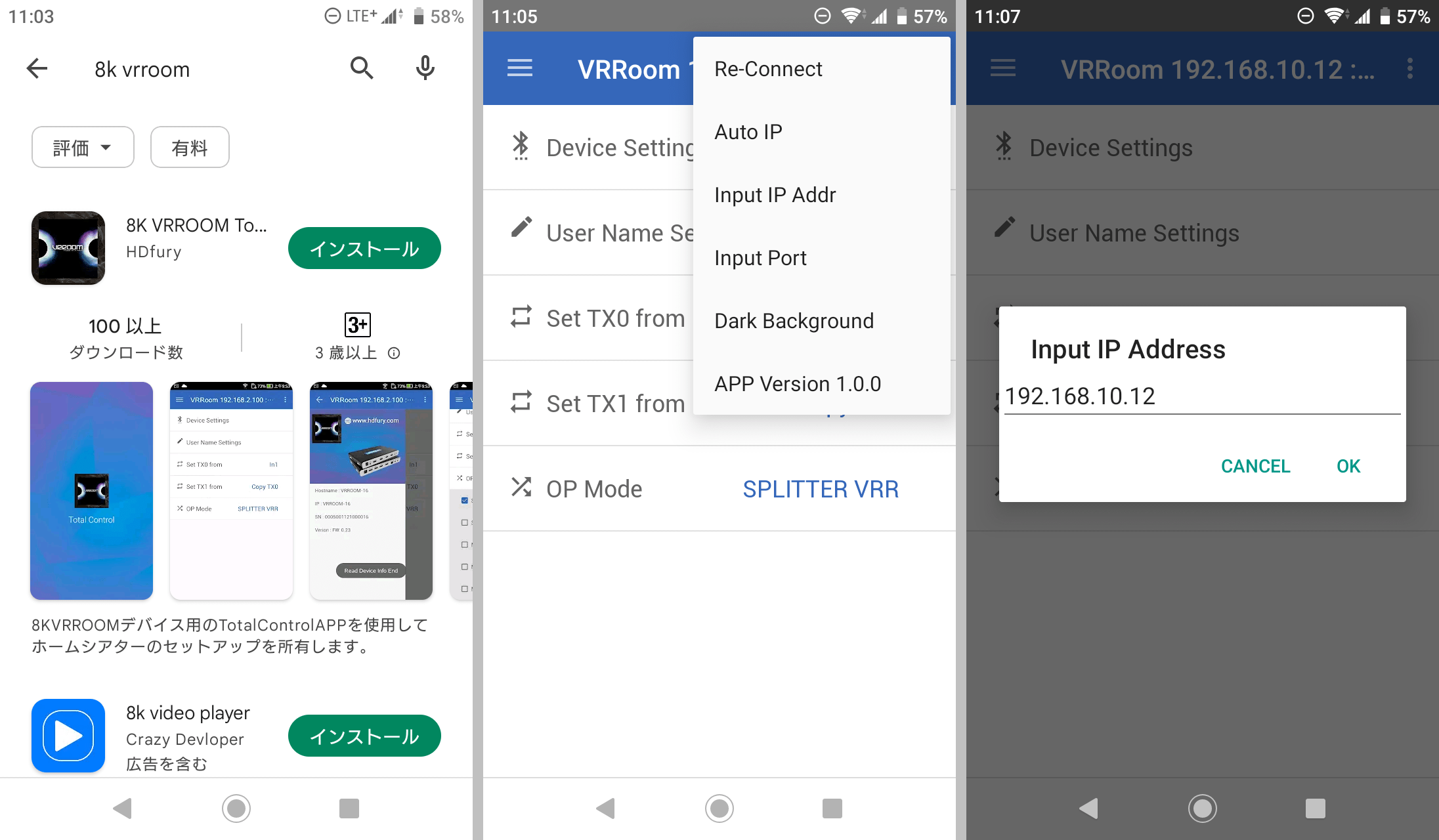Tap the search magnifier icon
The image size is (1439, 840).
[362, 68]
